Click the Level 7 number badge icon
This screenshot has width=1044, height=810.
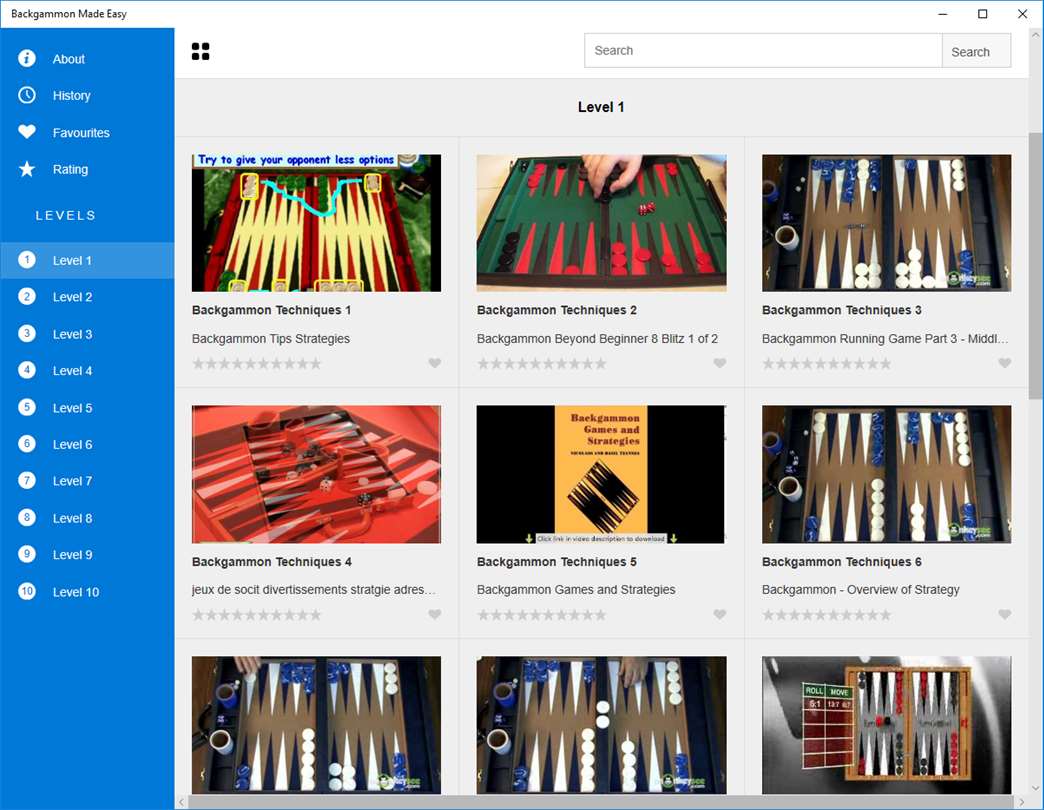pyautogui.click(x=27, y=481)
